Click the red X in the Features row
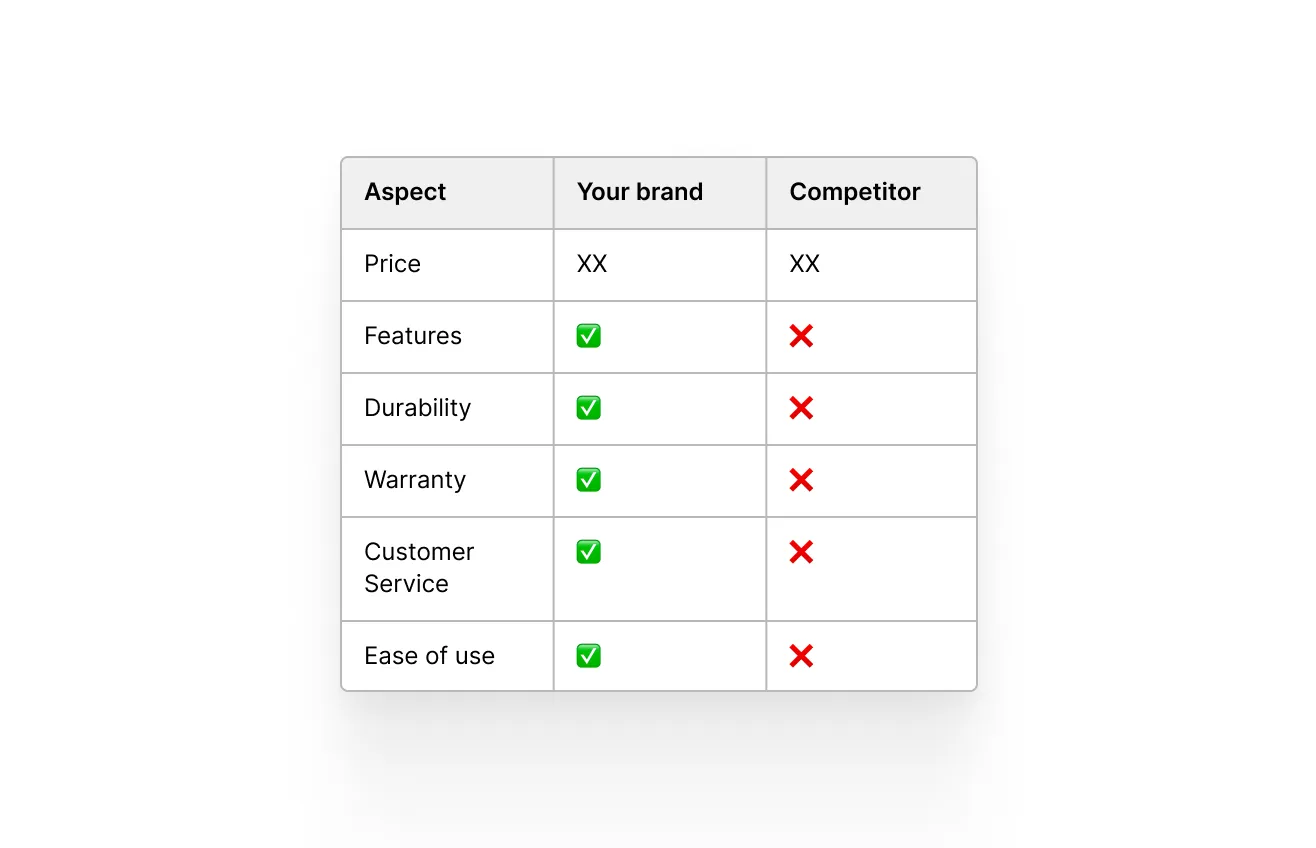 801,336
